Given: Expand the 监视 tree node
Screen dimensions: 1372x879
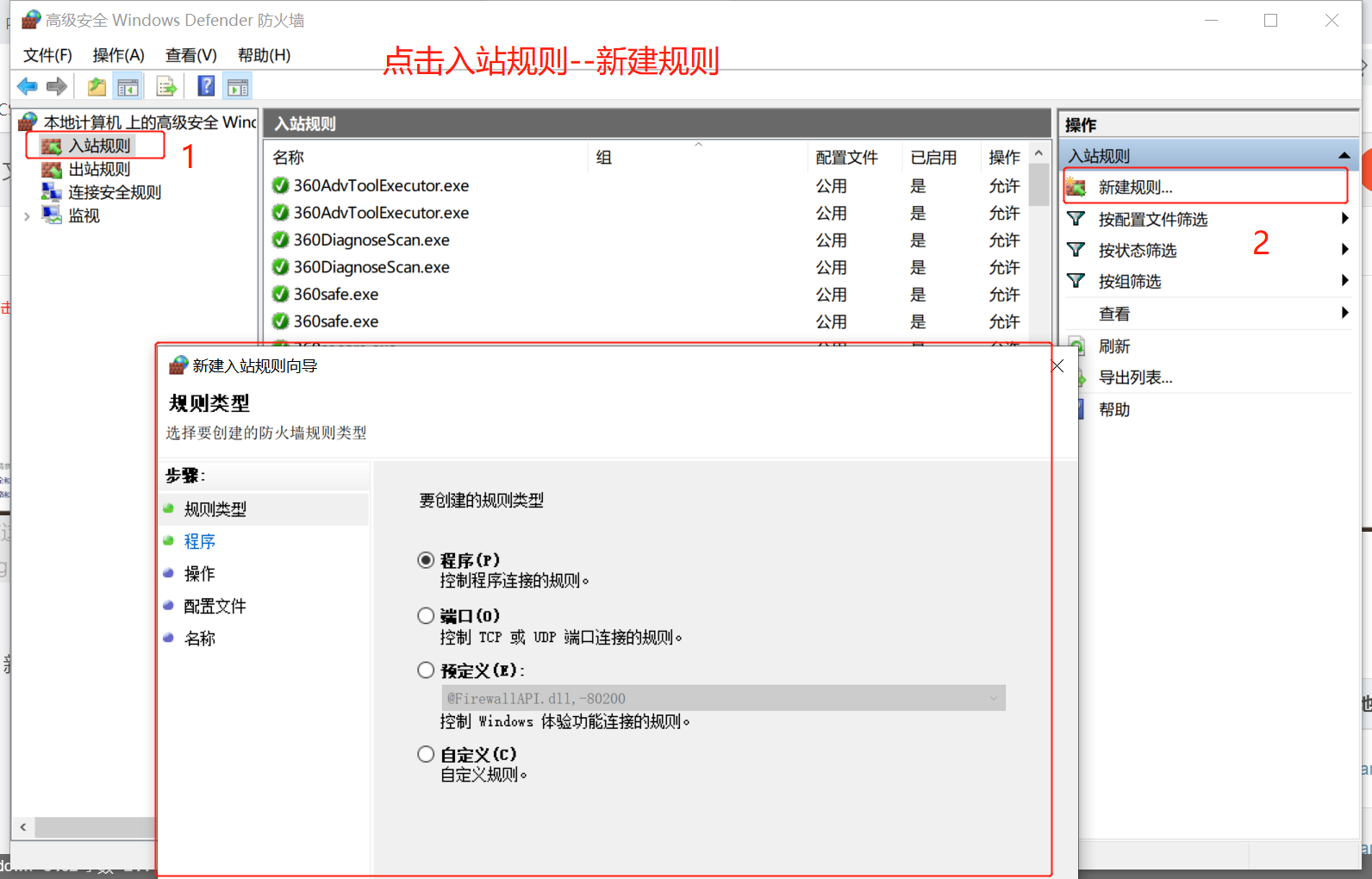Looking at the screenshot, I should 27,216.
